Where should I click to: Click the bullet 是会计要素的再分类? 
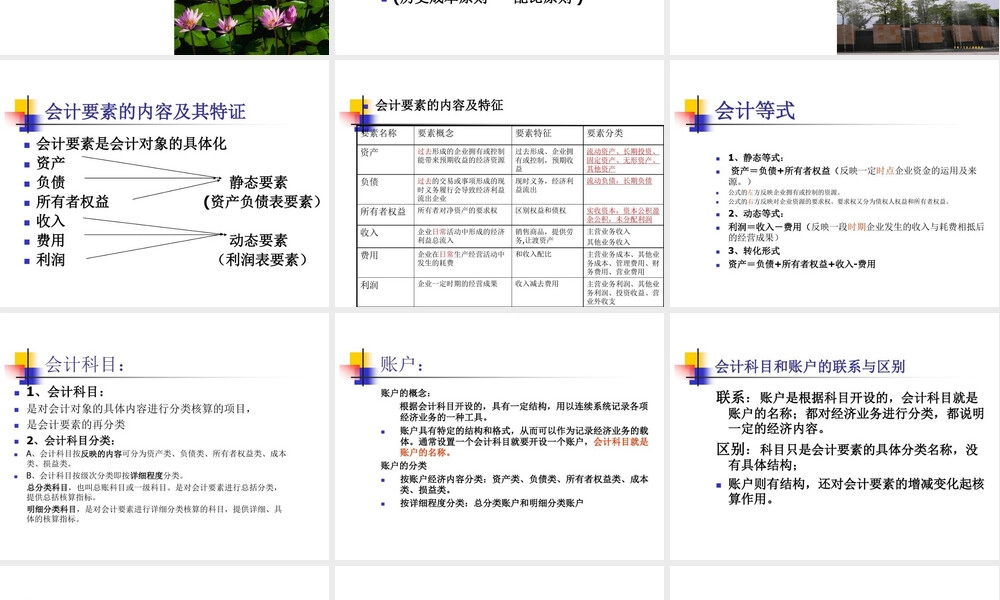[76, 425]
